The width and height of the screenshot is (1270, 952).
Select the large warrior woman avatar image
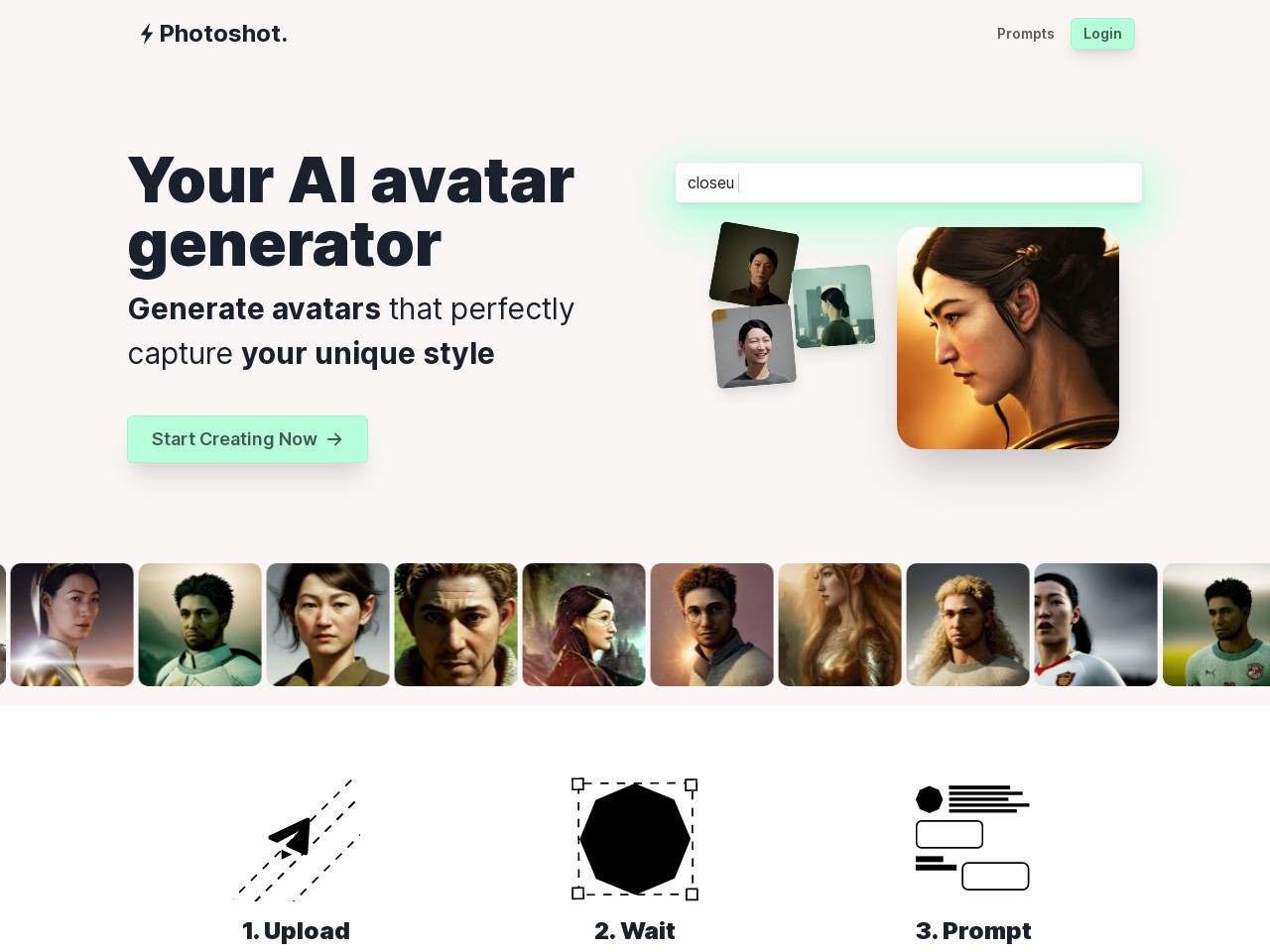(1008, 338)
